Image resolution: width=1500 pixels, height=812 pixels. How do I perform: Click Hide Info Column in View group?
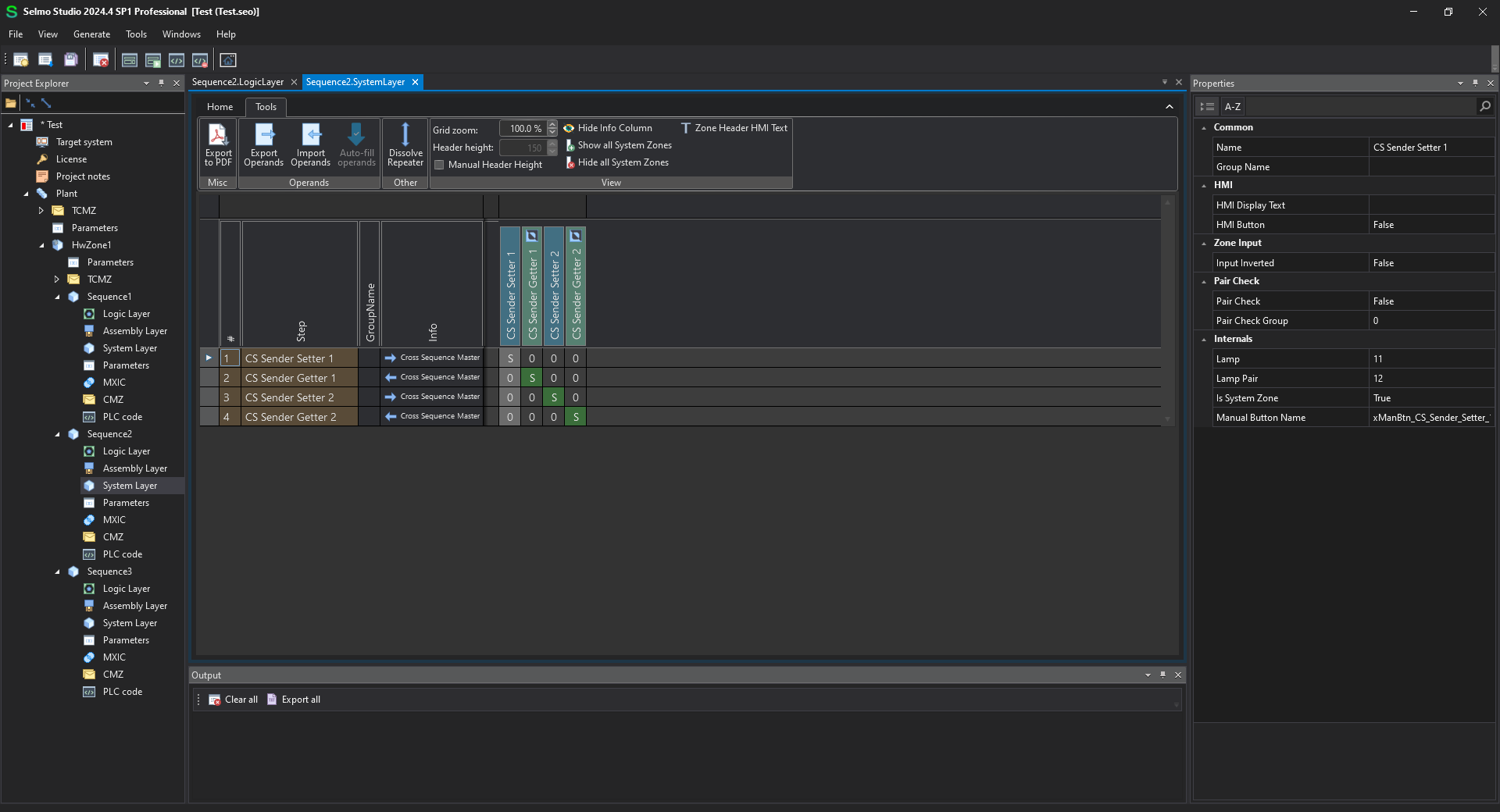pyautogui.click(x=608, y=128)
